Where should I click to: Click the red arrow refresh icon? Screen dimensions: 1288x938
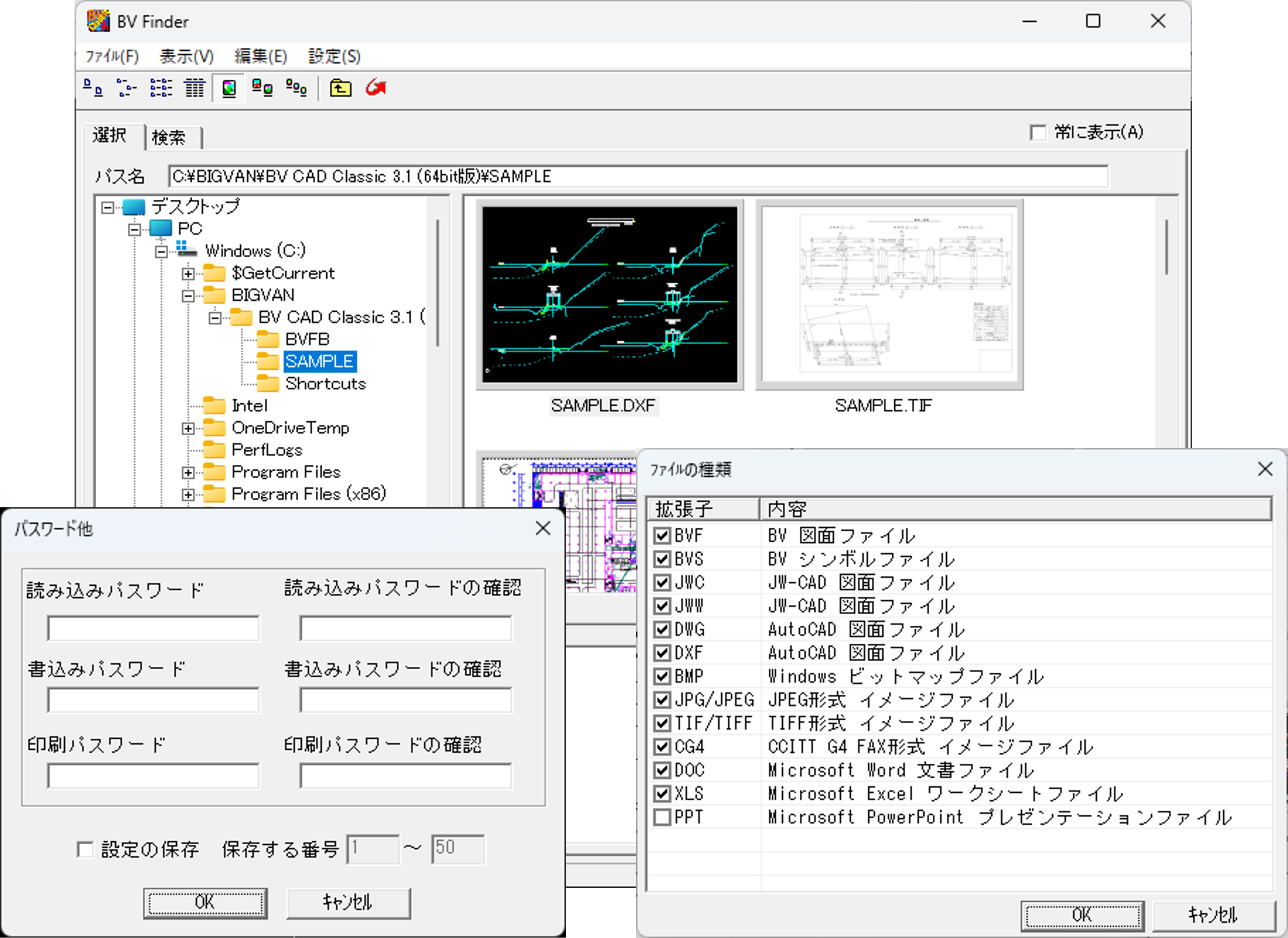[375, 89]
